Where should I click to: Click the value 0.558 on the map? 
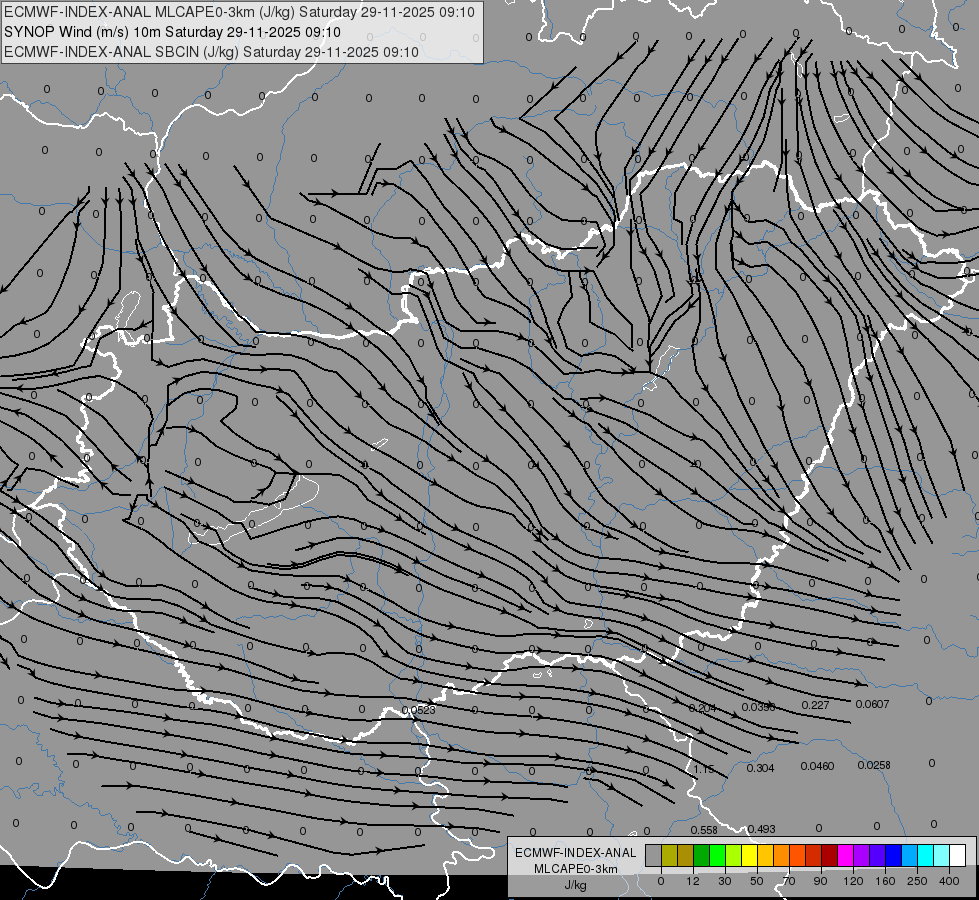coord(704,830)
